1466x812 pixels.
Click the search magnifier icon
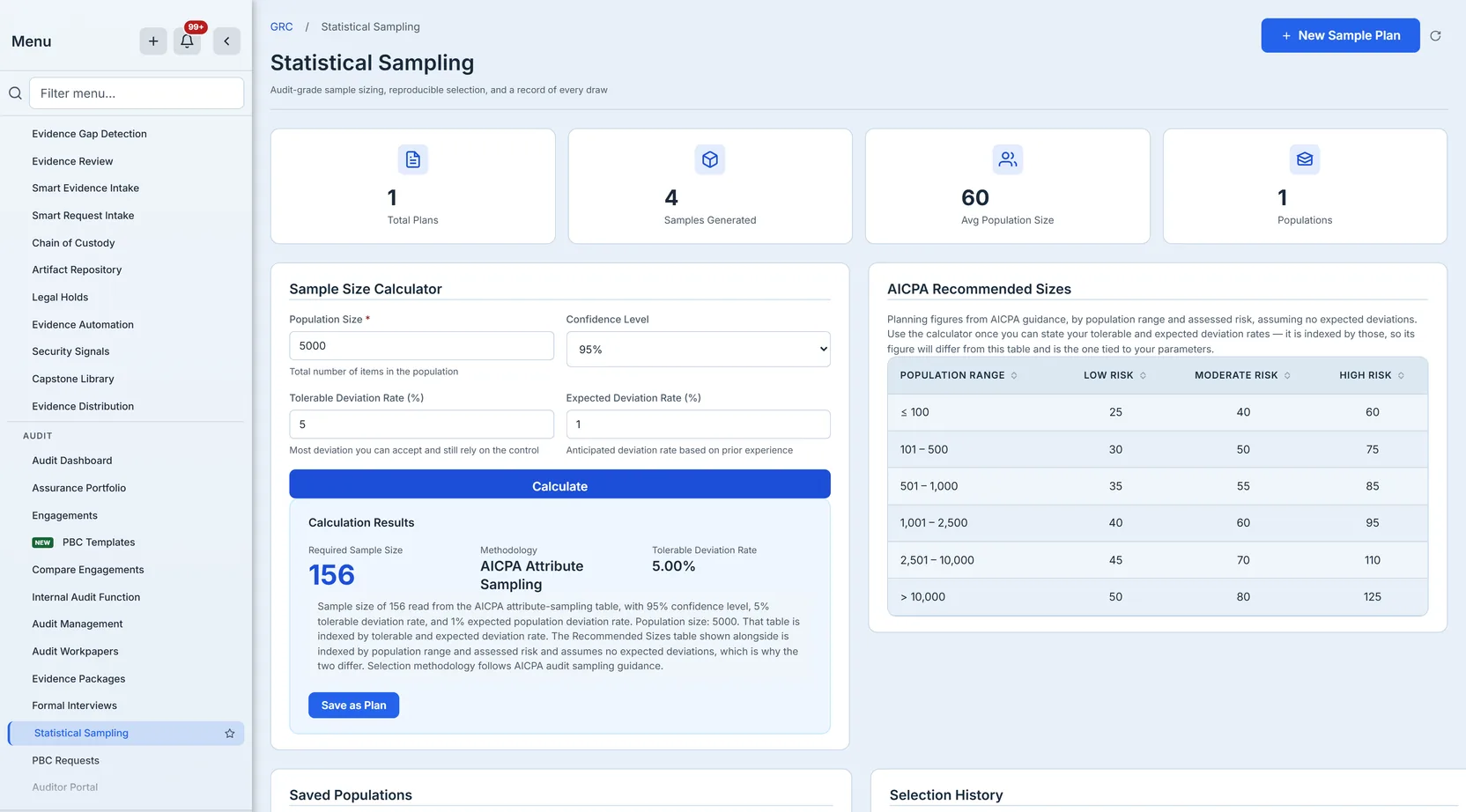pos(15,93)
